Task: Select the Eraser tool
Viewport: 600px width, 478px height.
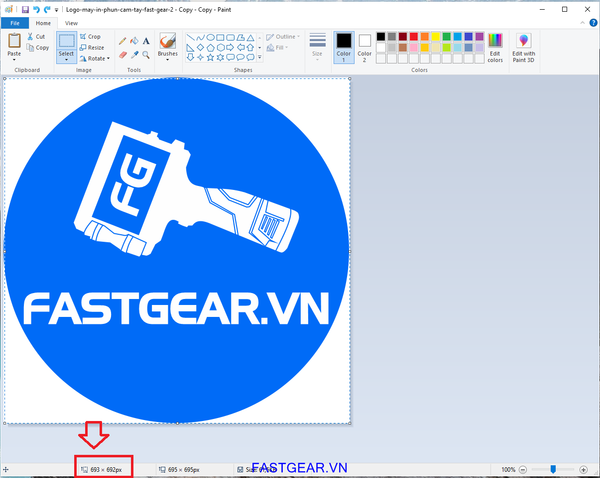Action: [x=122, y=55]
